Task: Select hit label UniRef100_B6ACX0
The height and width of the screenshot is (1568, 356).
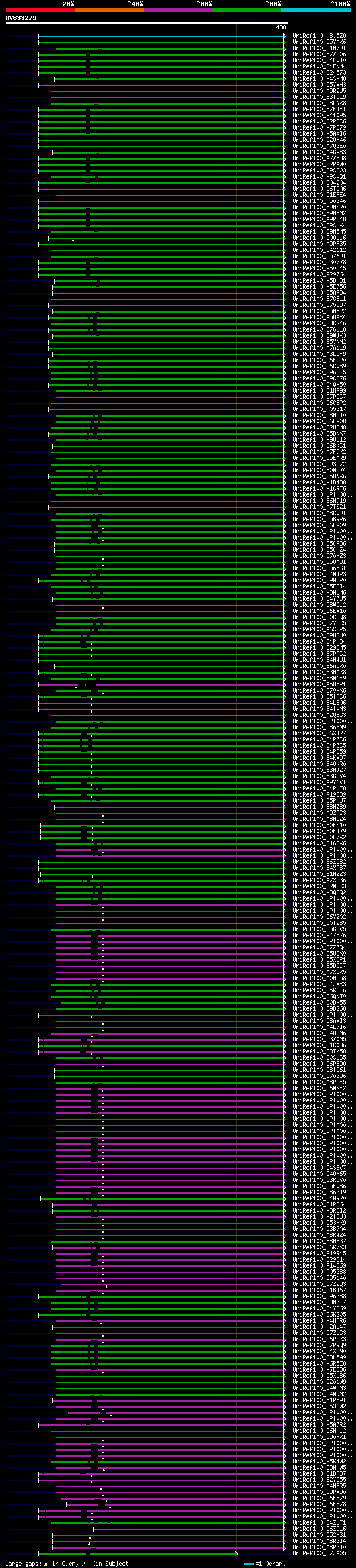Action: [x=319, y=666]
